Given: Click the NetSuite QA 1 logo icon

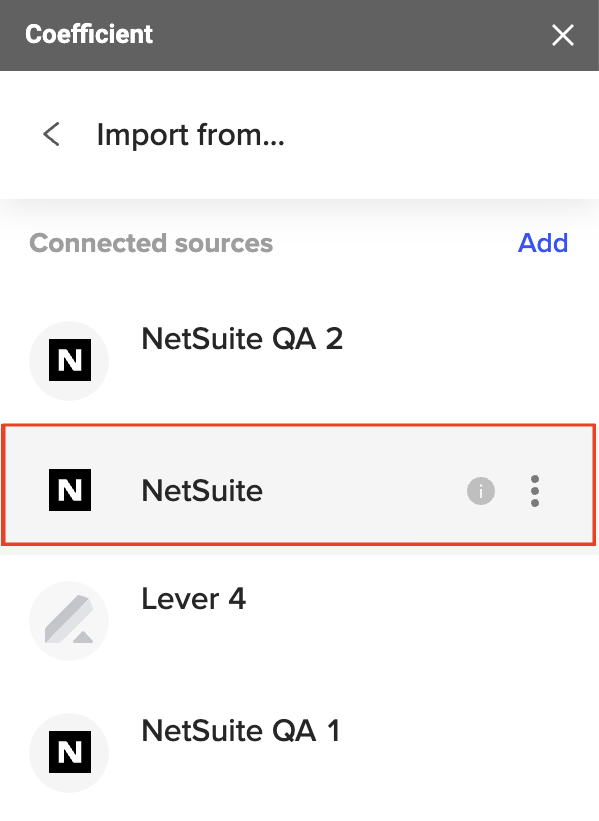Looking at the screenshot, I should tap(70, 752).
